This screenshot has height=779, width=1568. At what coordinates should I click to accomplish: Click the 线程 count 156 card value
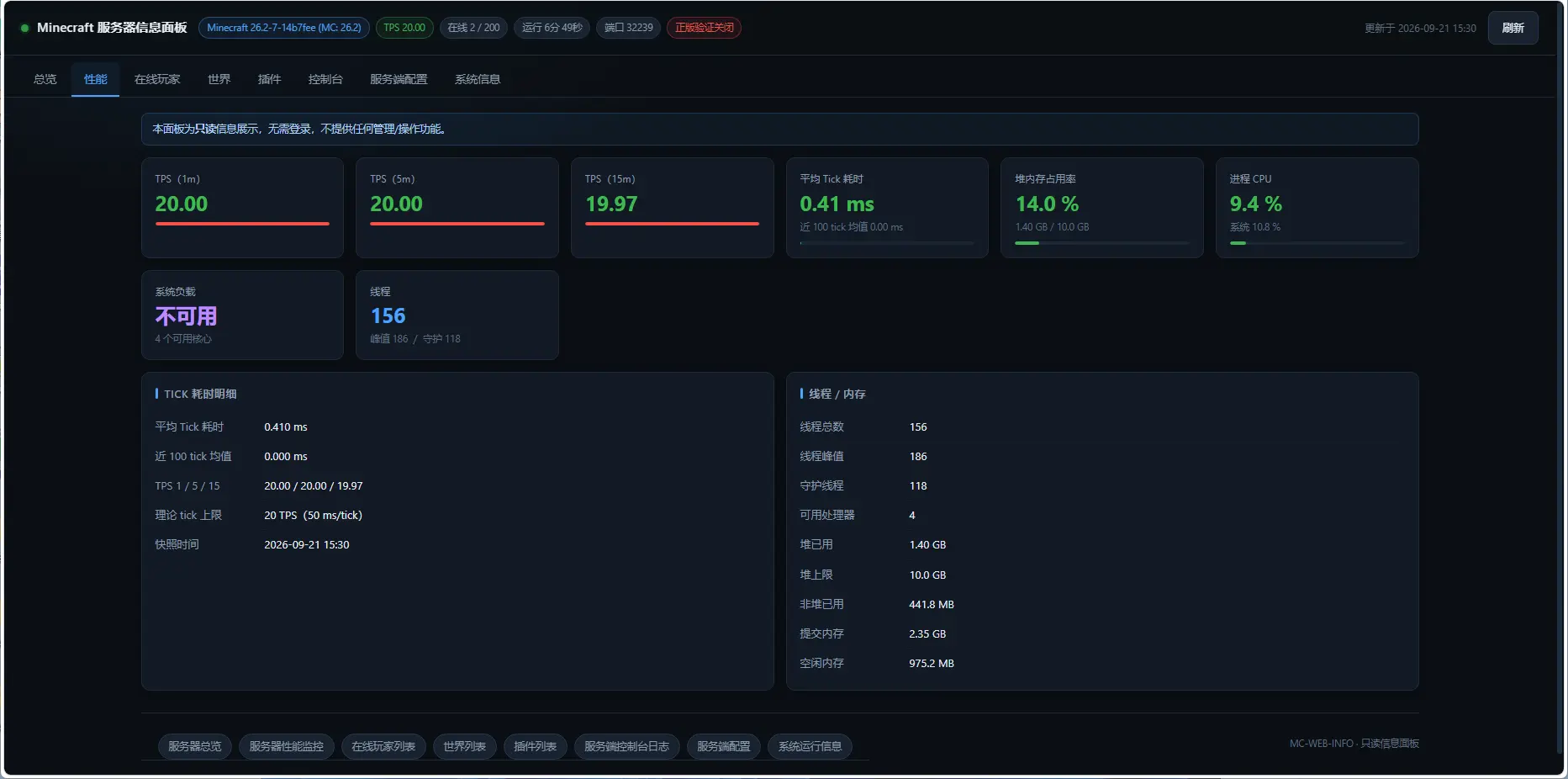tap(388, 316)
